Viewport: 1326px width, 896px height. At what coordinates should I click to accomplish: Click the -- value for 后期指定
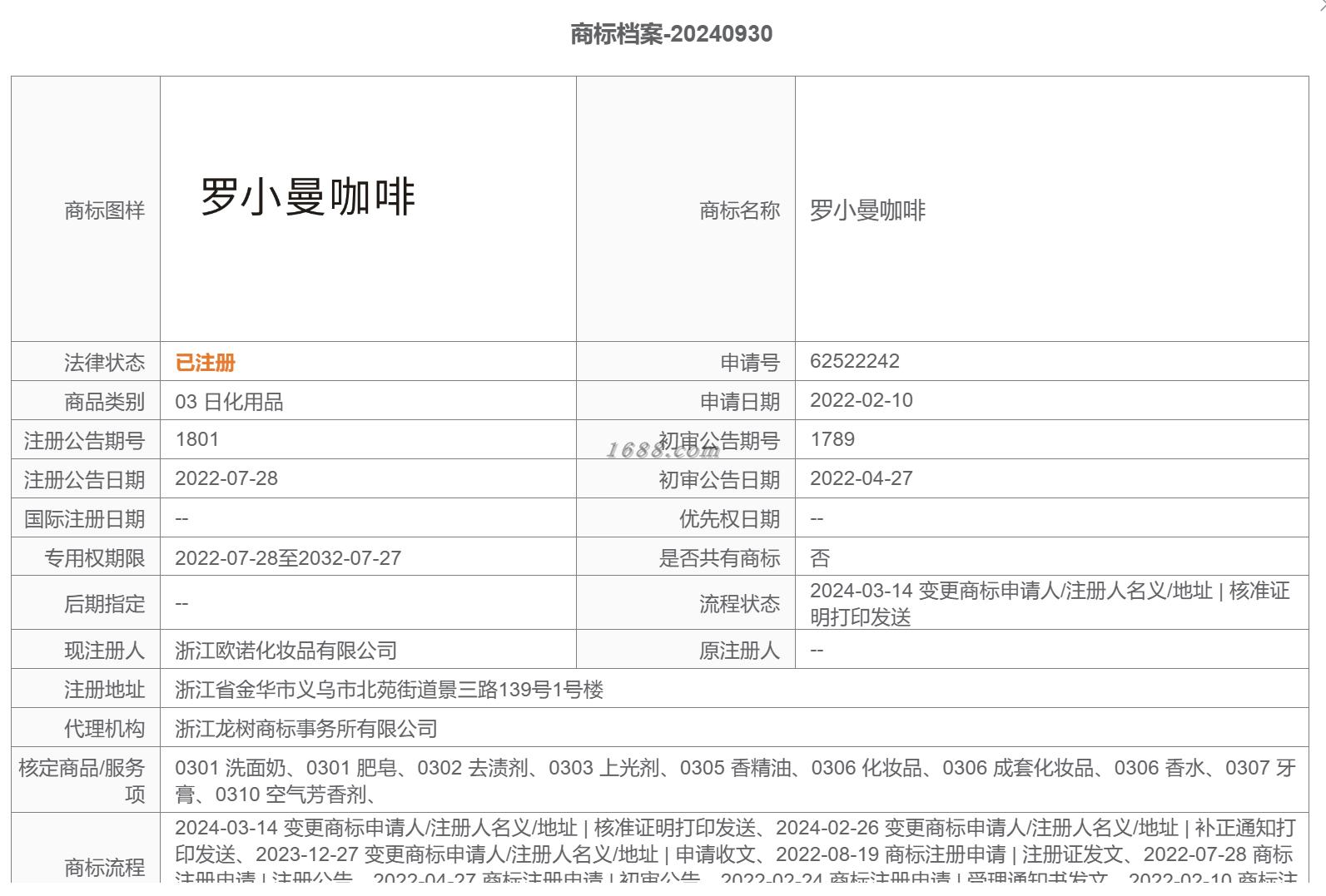pos(181,604)
